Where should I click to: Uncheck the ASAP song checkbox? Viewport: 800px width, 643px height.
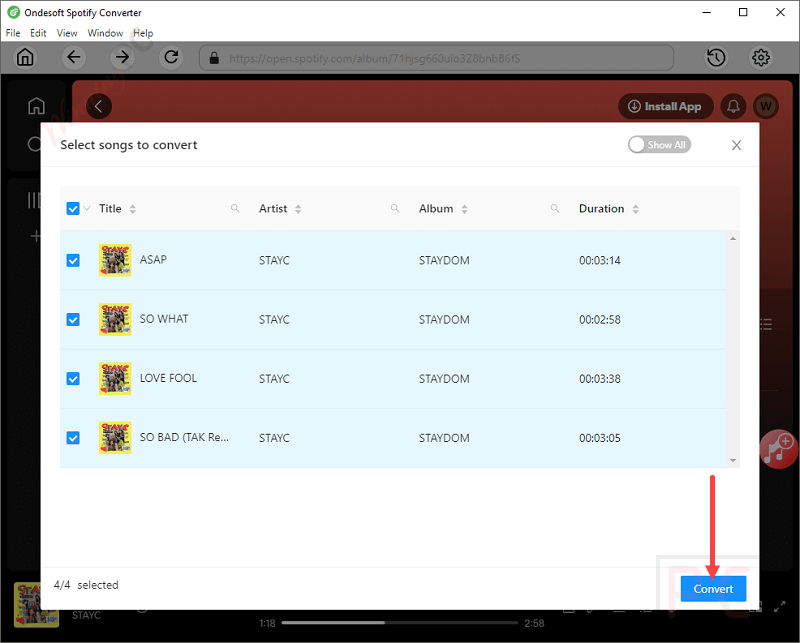(x=73, y=260)
